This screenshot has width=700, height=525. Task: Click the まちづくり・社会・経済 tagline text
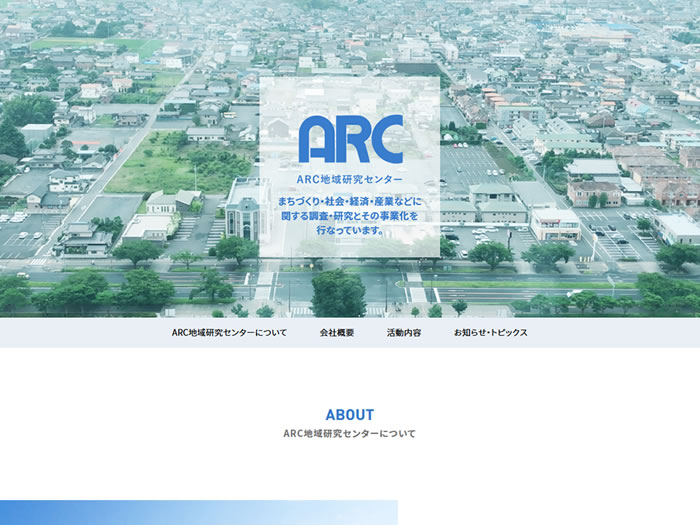click(x=350, y=216)
